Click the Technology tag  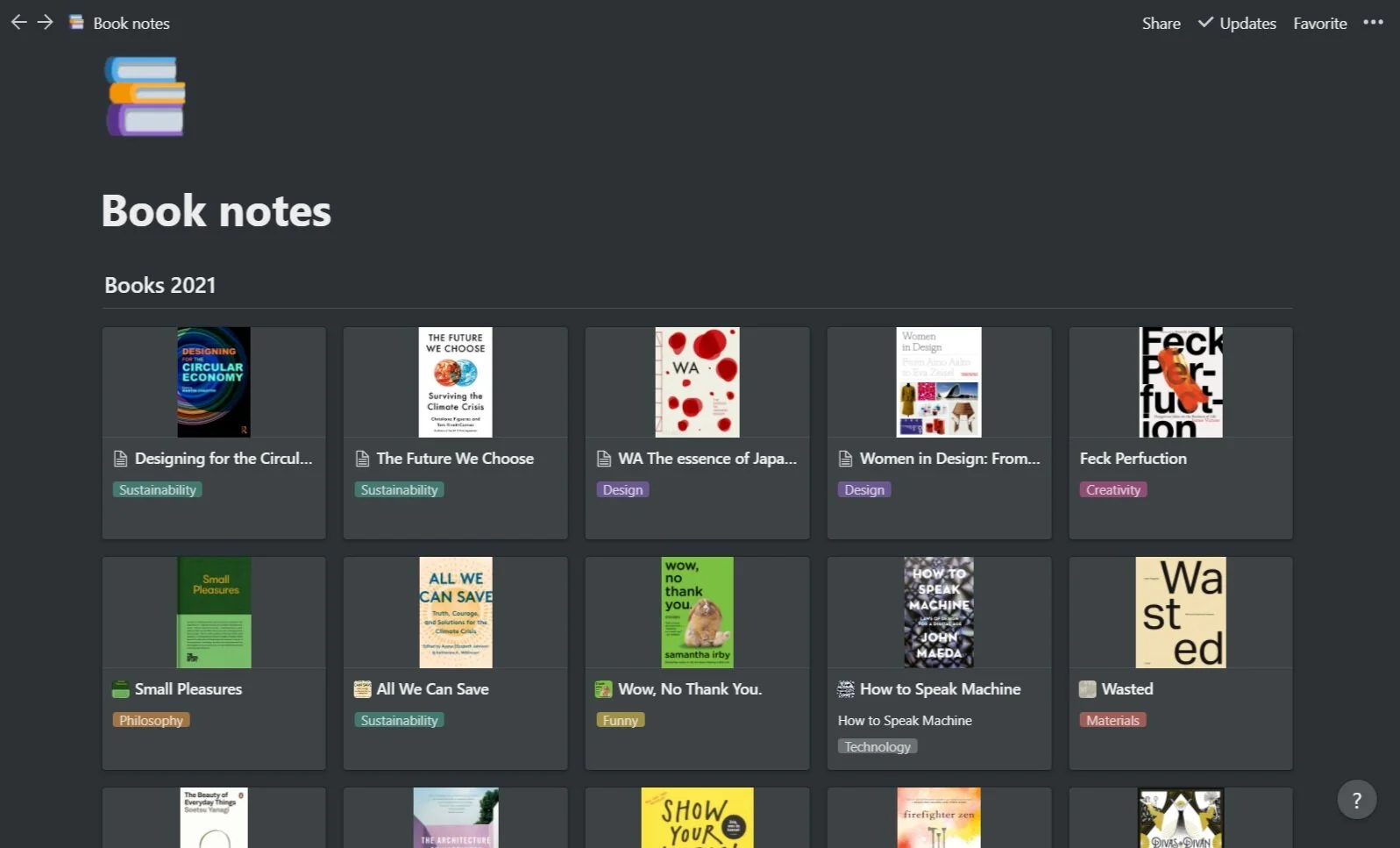pos(878,747)
